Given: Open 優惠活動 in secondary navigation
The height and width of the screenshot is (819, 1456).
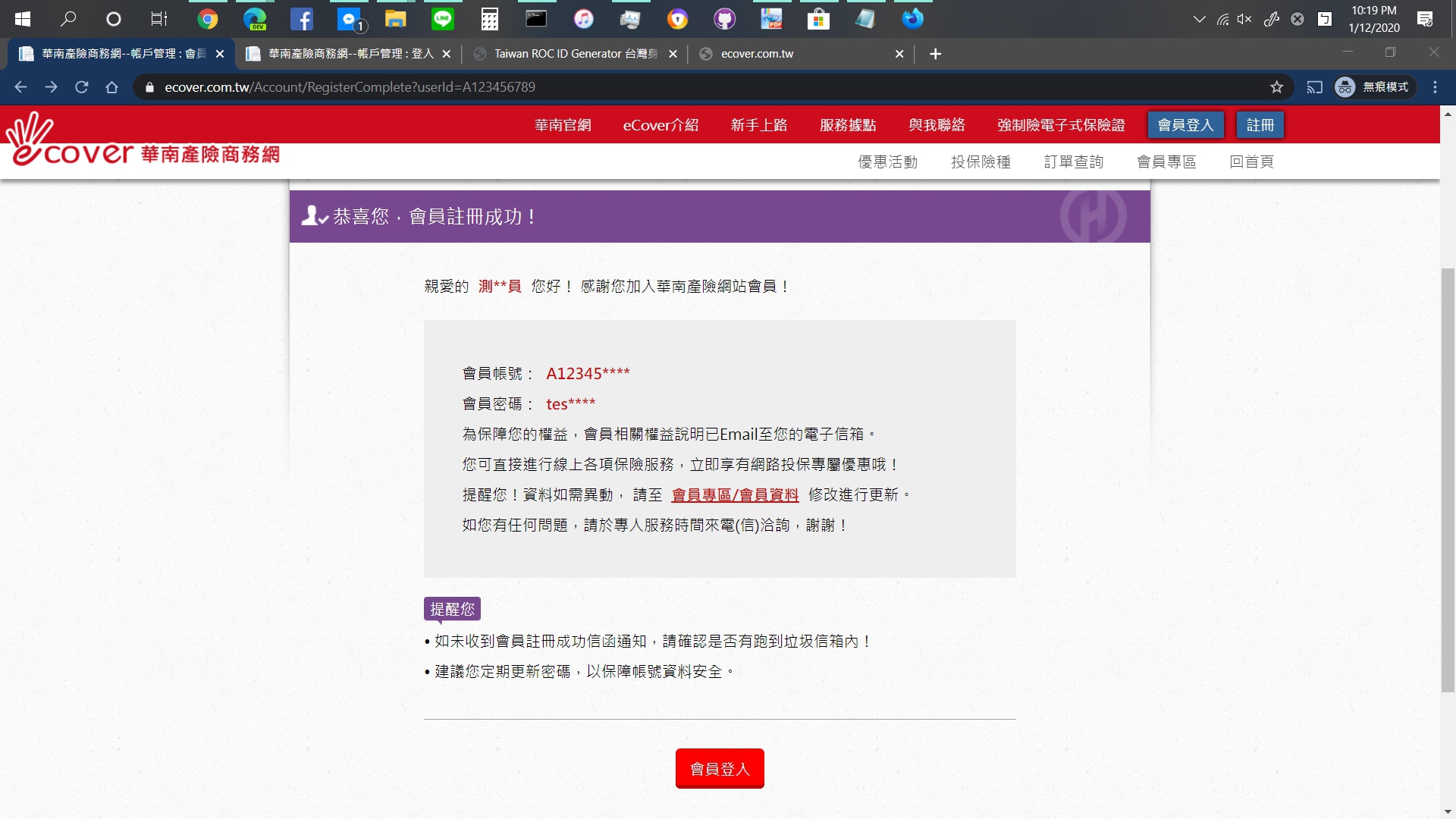Looking at the screenshot, I should (x=888, y=162).
